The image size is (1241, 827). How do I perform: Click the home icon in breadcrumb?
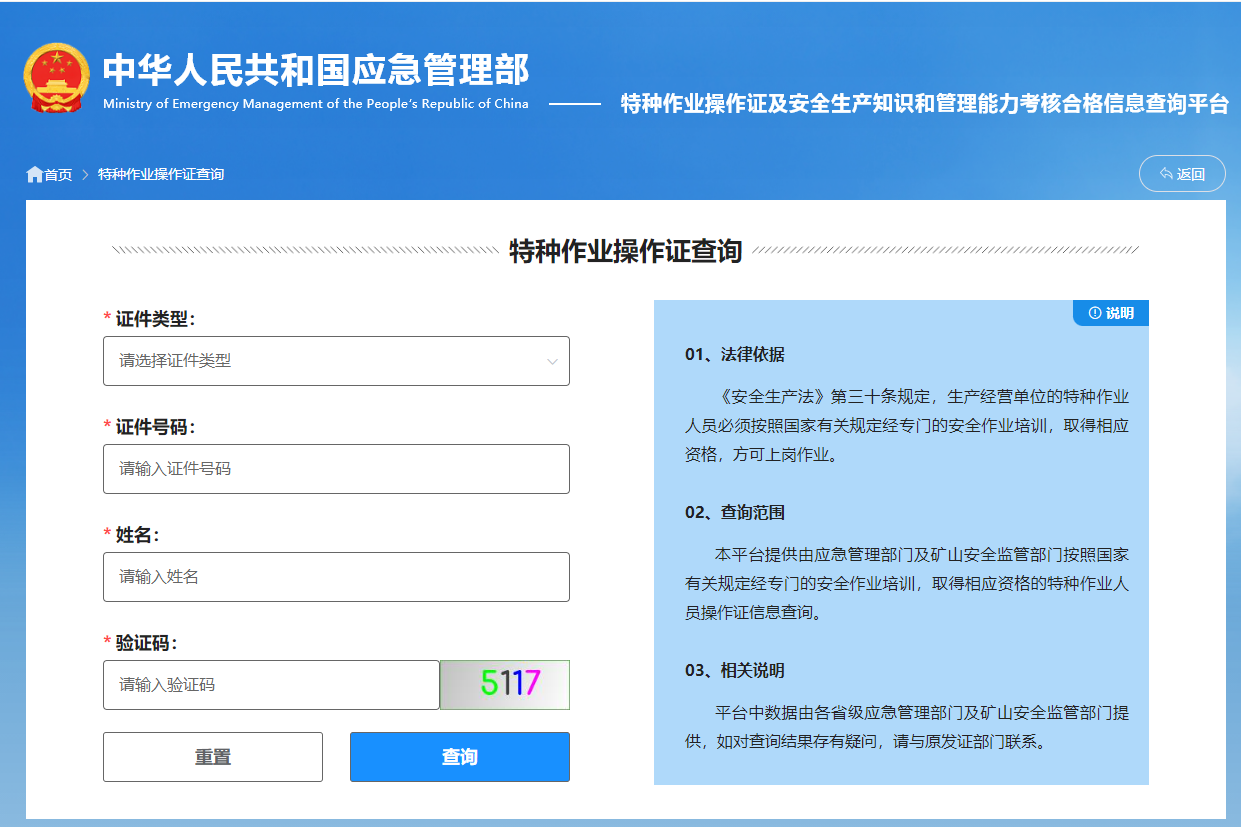[x=35, y=174]
